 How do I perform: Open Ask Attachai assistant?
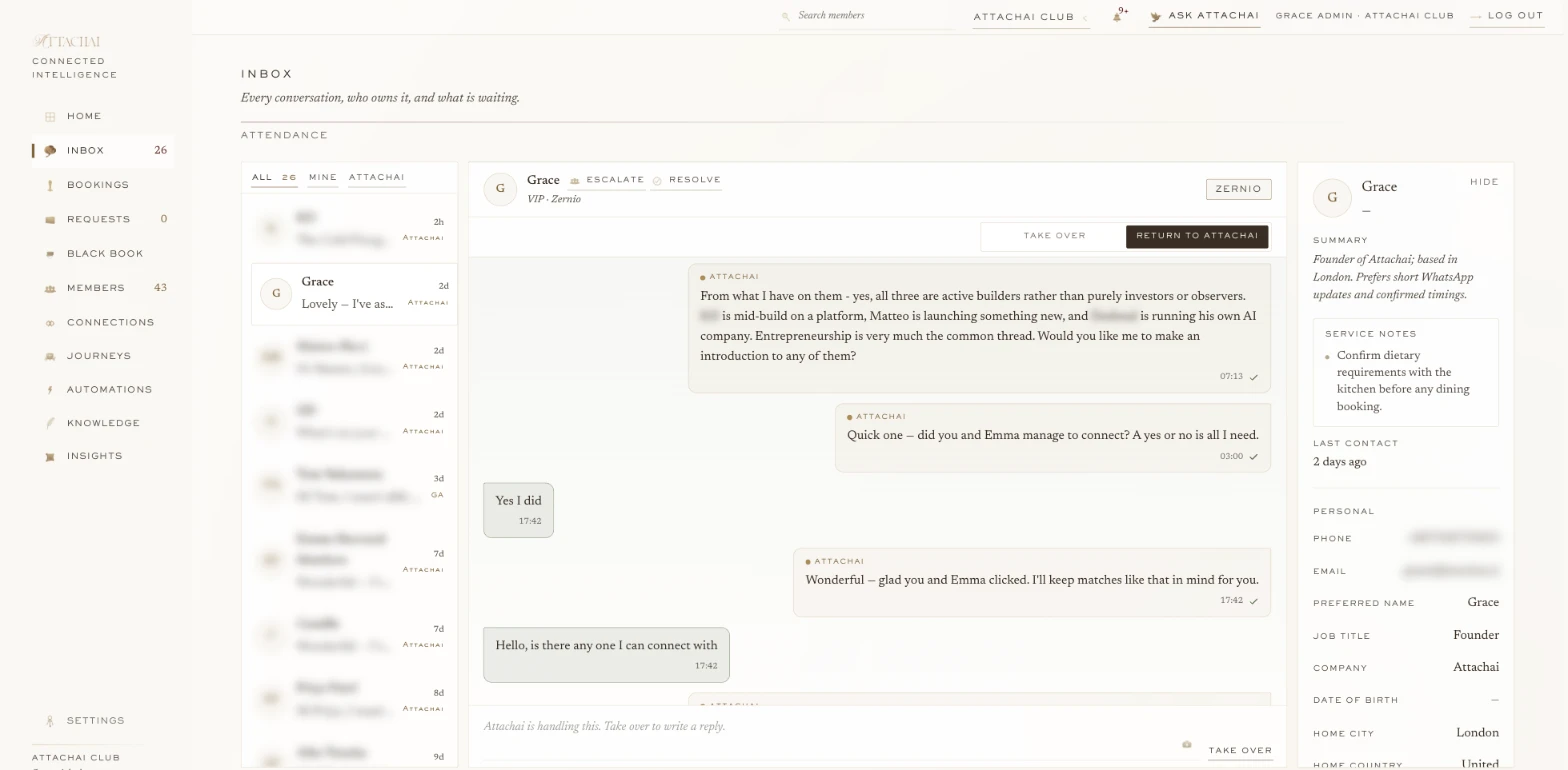point(1205,16)
